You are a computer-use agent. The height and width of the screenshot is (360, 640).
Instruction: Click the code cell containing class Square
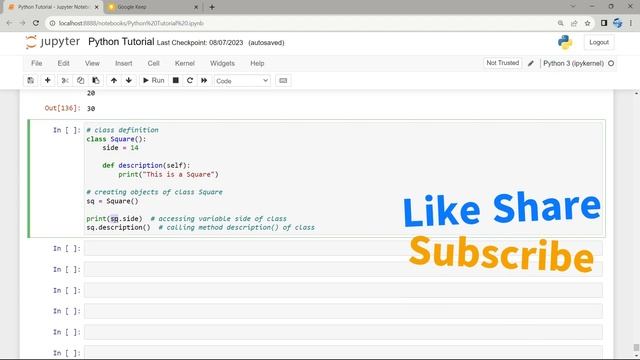coord(343,178)
